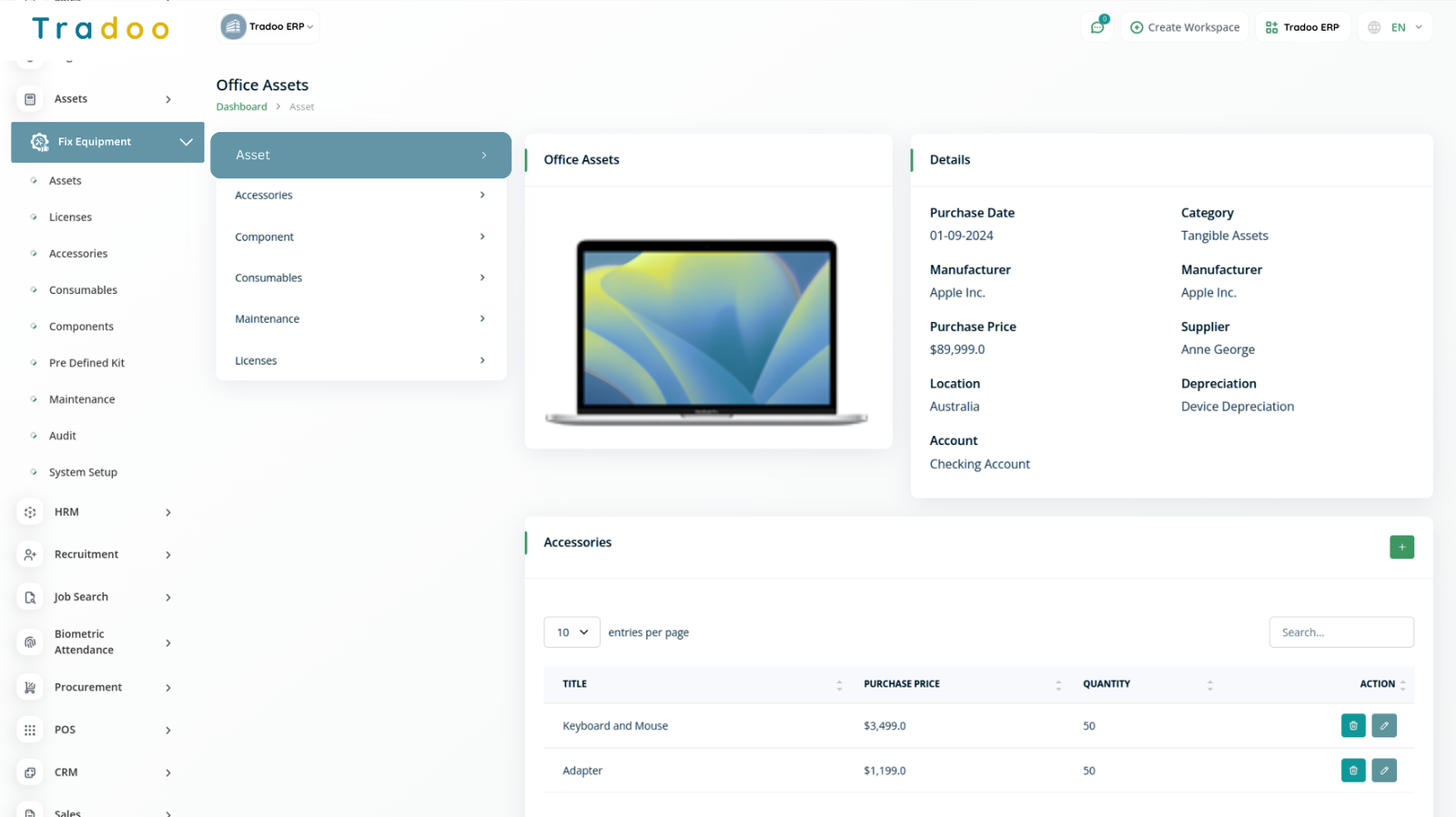The width and height of the screenshot is (1456, 817).
Task: Open the EN language dropdown
Action: pyautogui.click(x=1396, y=27)
